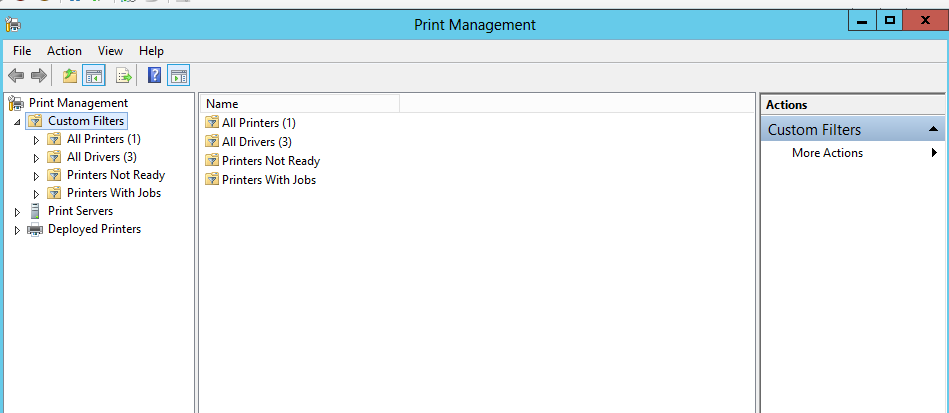949x413 pixels.
Task: Select Custom Filters label in tree
Action: click(86, 121)
